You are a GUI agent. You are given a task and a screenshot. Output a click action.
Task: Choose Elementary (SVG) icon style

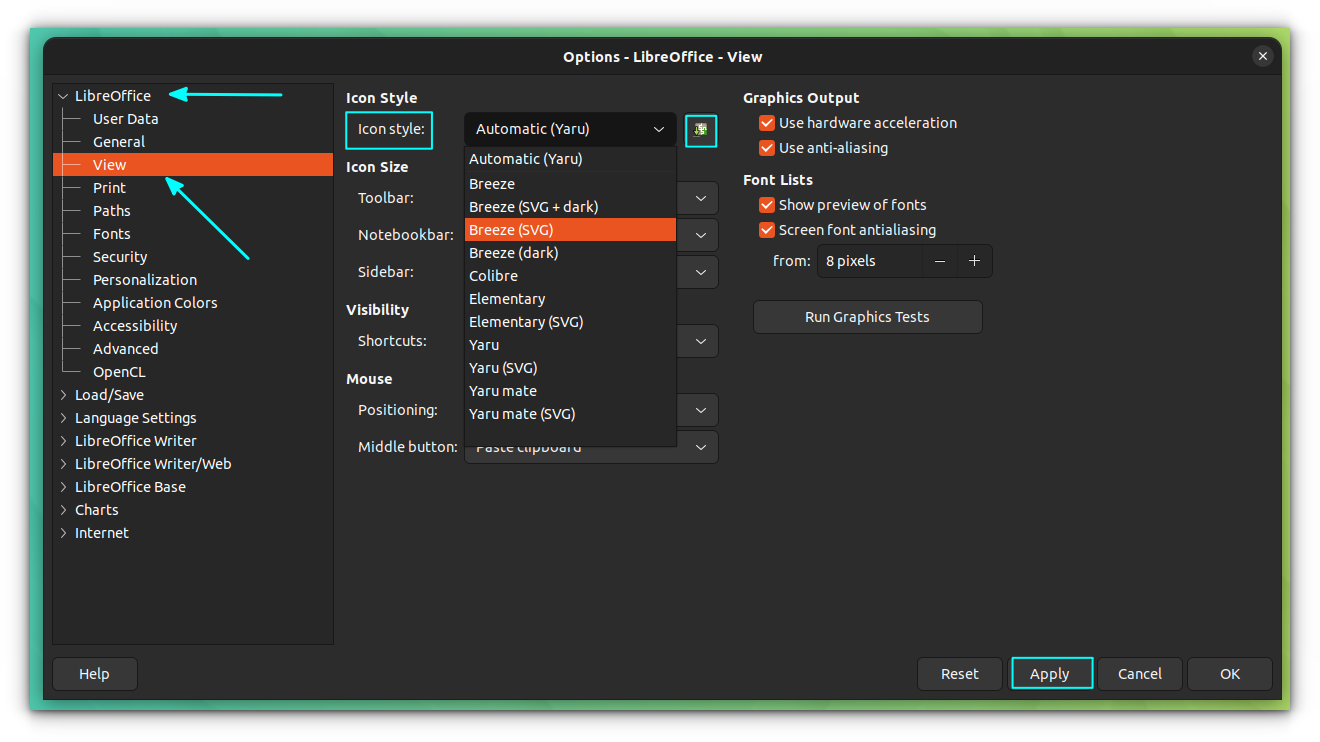point(570,322)
